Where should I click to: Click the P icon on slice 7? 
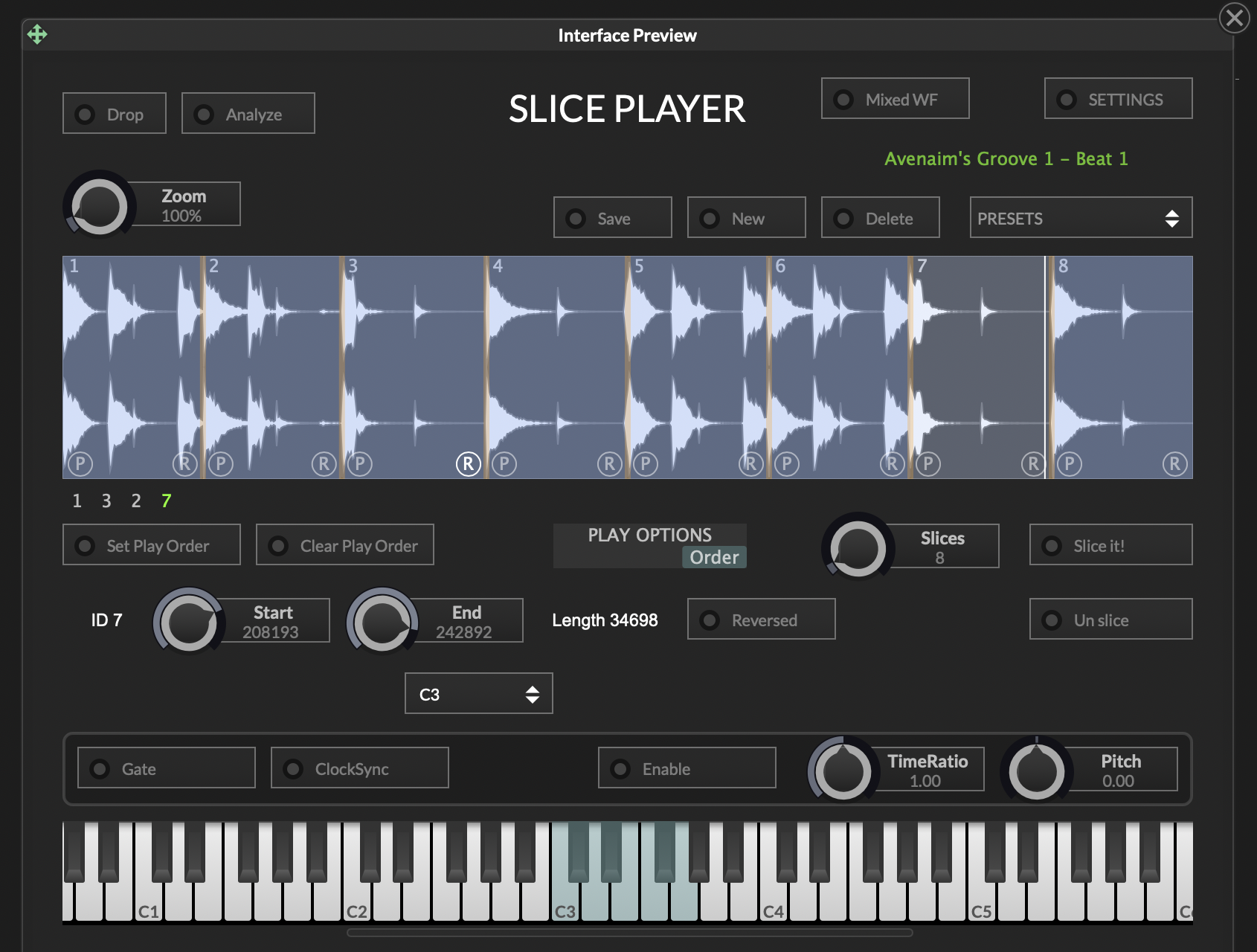pos(928,464)
